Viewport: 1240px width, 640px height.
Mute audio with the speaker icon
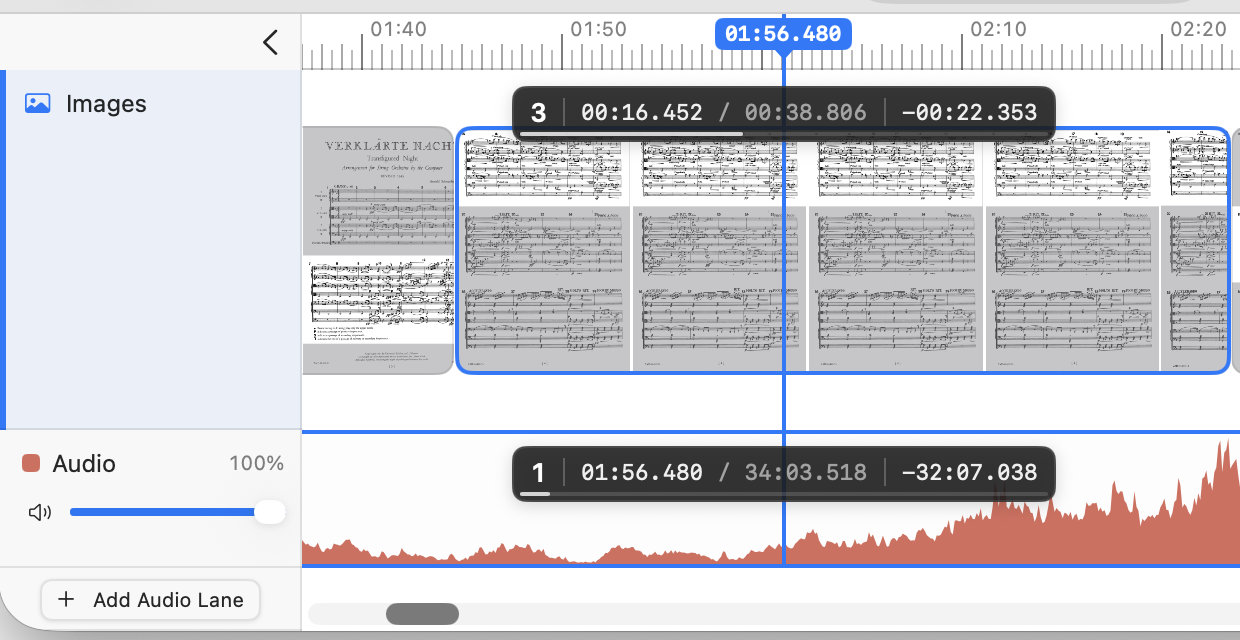(x=39, y=513)
